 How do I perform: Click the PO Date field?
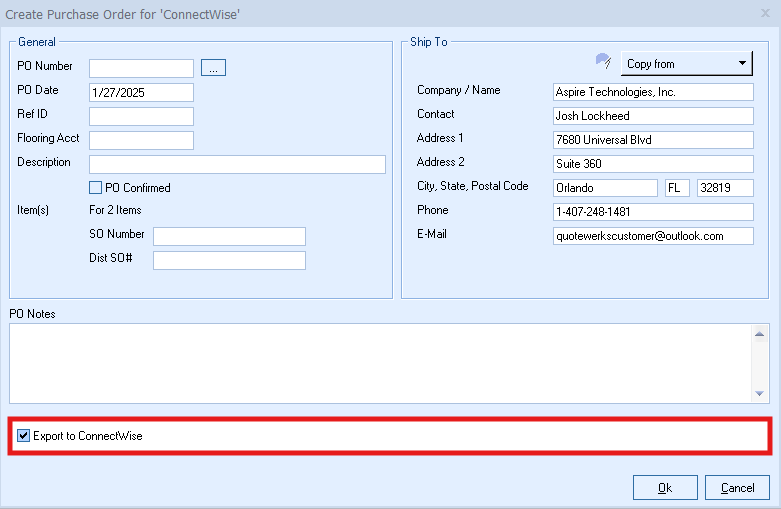141,93
